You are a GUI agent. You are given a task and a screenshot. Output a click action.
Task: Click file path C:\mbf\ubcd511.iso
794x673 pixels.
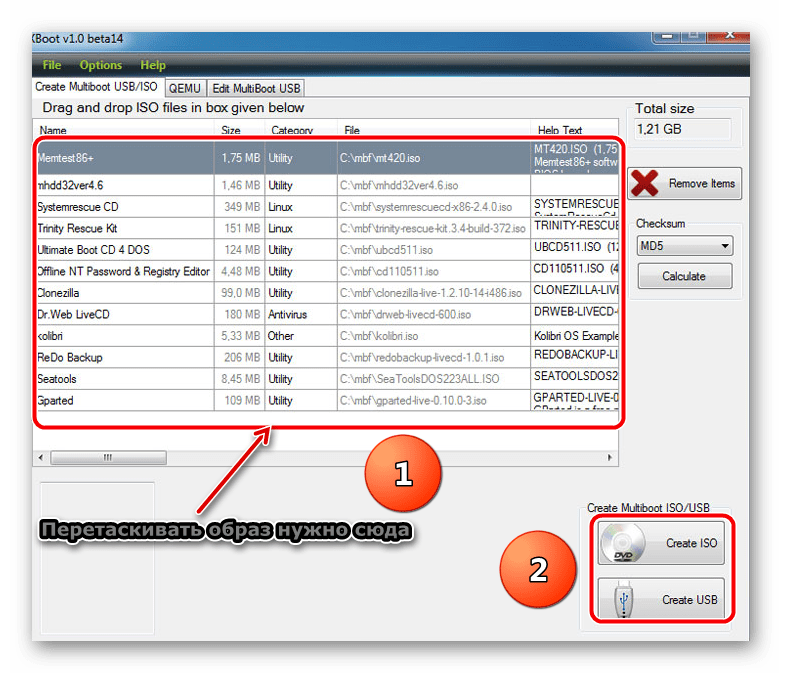click(386, 250)
